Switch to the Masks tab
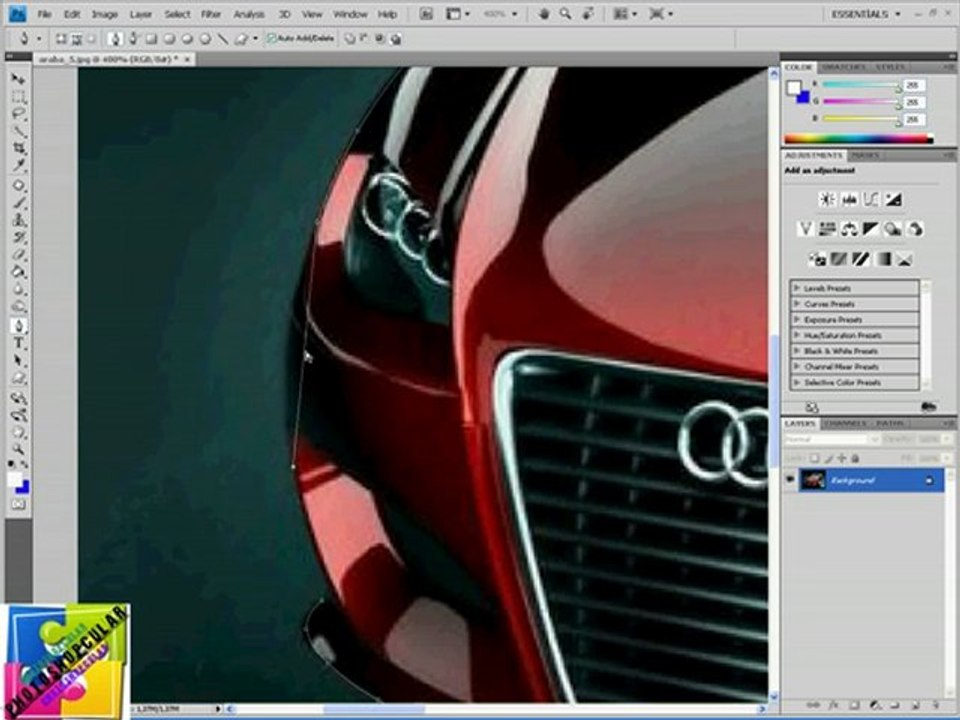This screenshot has height=720, width=960. [x=865, y=156]
